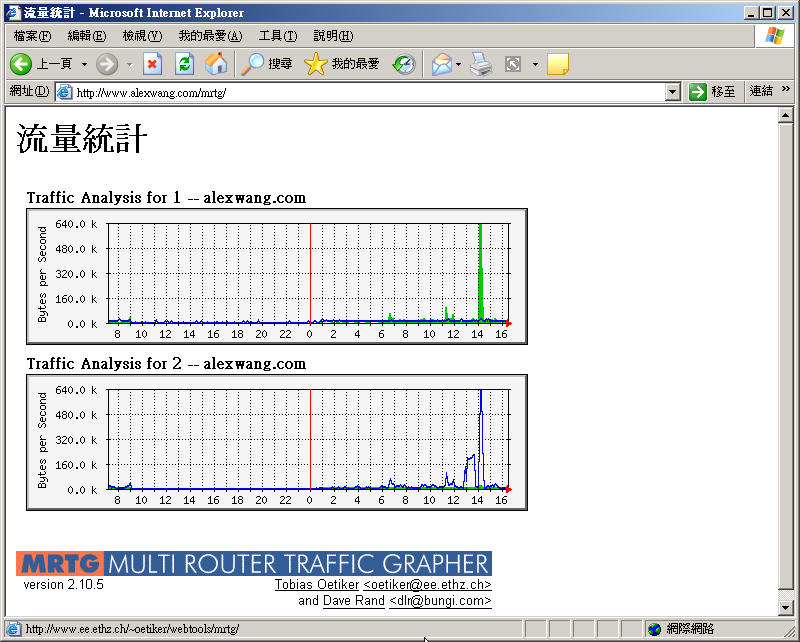The height and width of the screenshot is (642, 800).
Task: Expand the address bar URL dropdown
Action: [673, 92]
